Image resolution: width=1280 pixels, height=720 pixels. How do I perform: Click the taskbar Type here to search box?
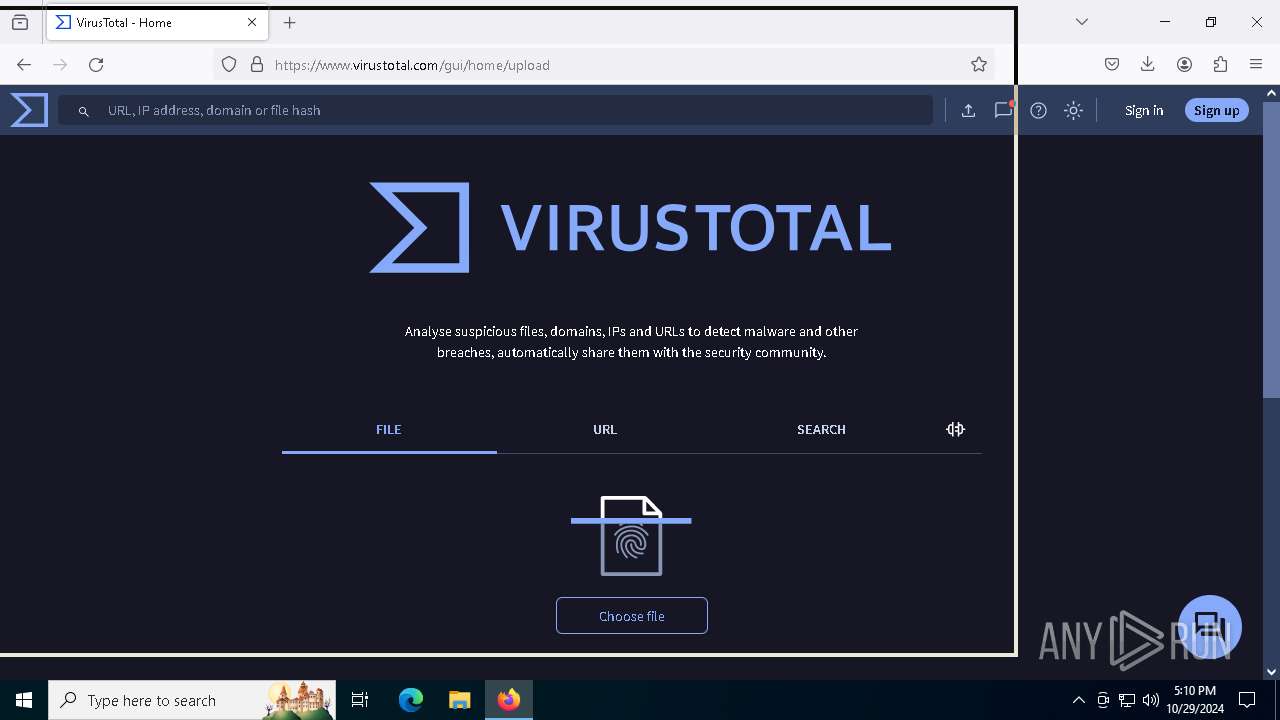click(x=192, y=700)
